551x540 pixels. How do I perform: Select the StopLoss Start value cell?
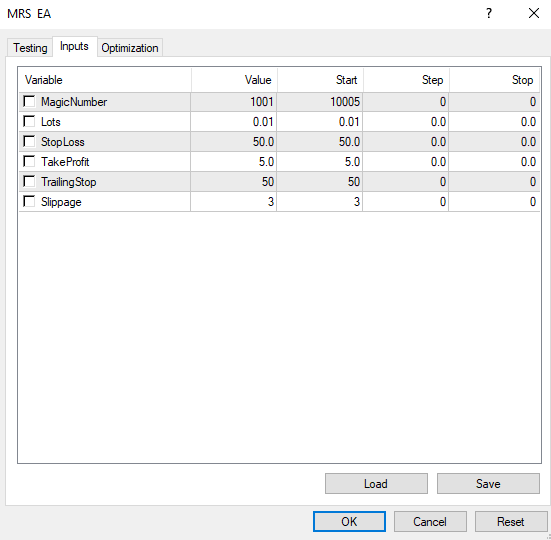(x=320, y=142)
